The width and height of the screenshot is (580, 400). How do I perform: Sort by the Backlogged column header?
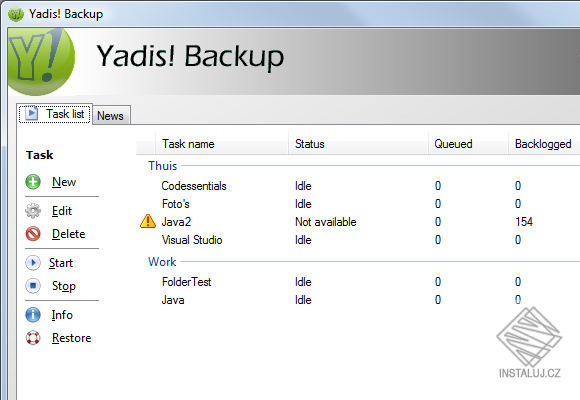pyautogui.click(x=544, y=144)
